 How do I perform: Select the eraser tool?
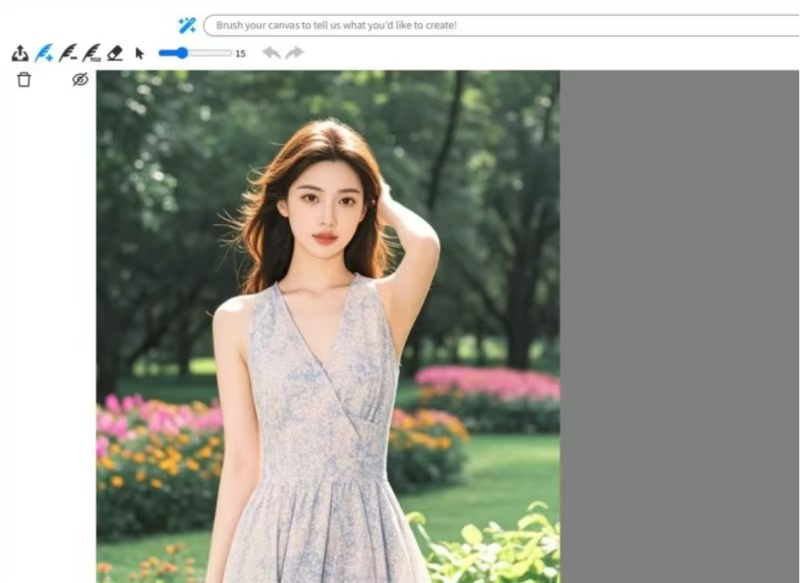tap(115, 53)
